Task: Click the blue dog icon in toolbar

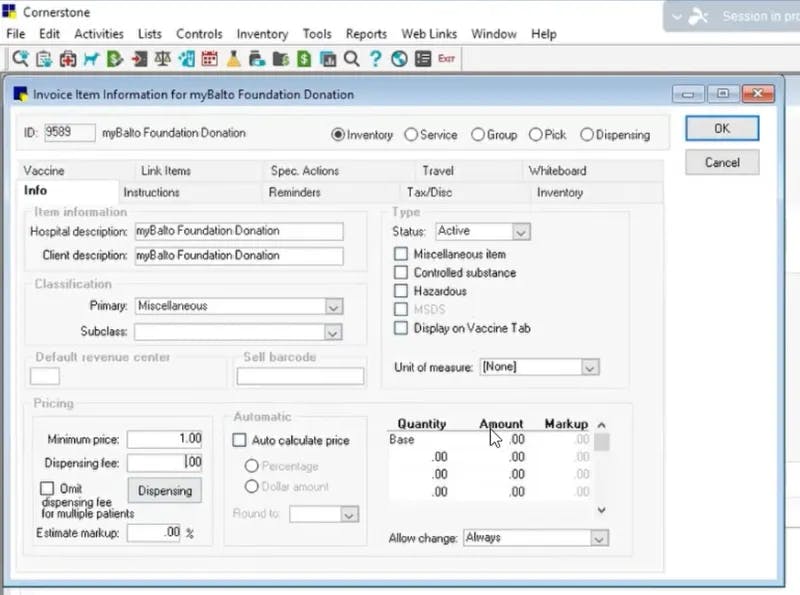Action: [91, 59]
